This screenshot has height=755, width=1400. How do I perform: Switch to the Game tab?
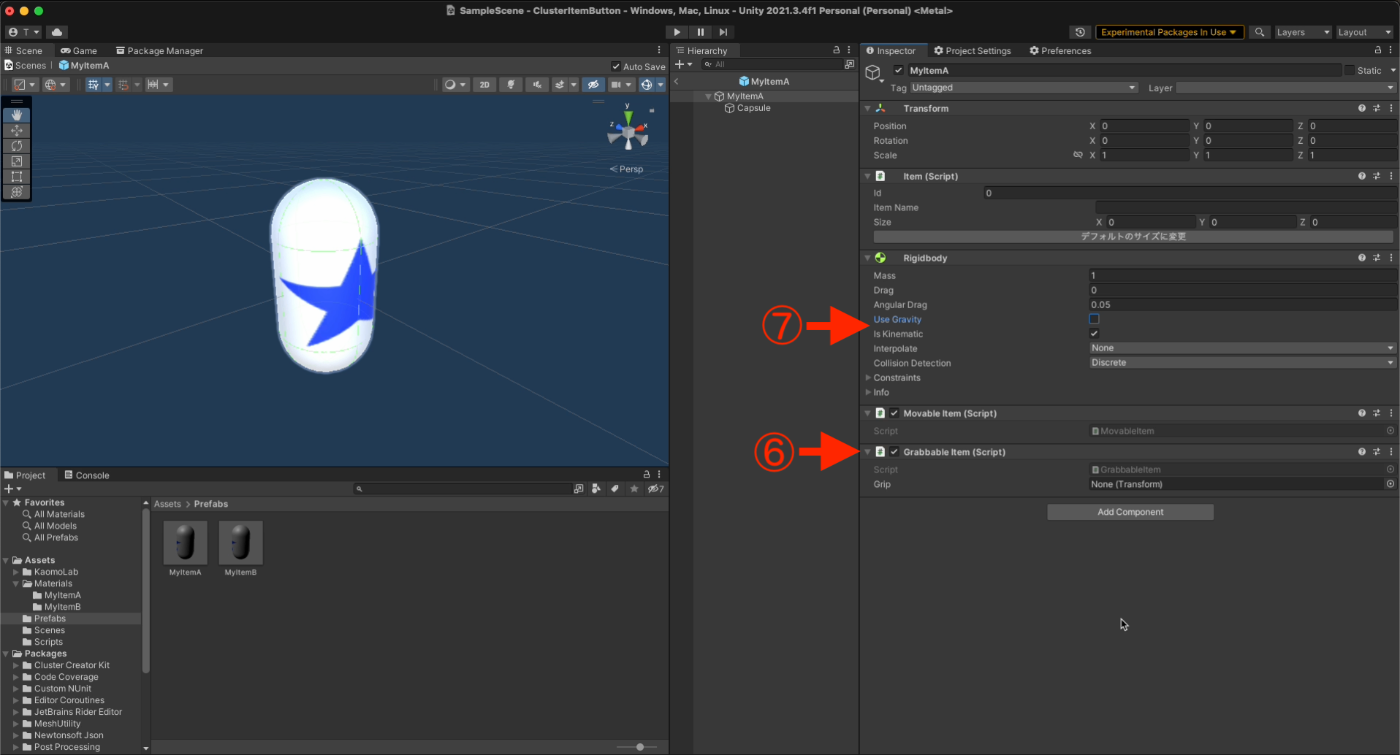[79, 51]
